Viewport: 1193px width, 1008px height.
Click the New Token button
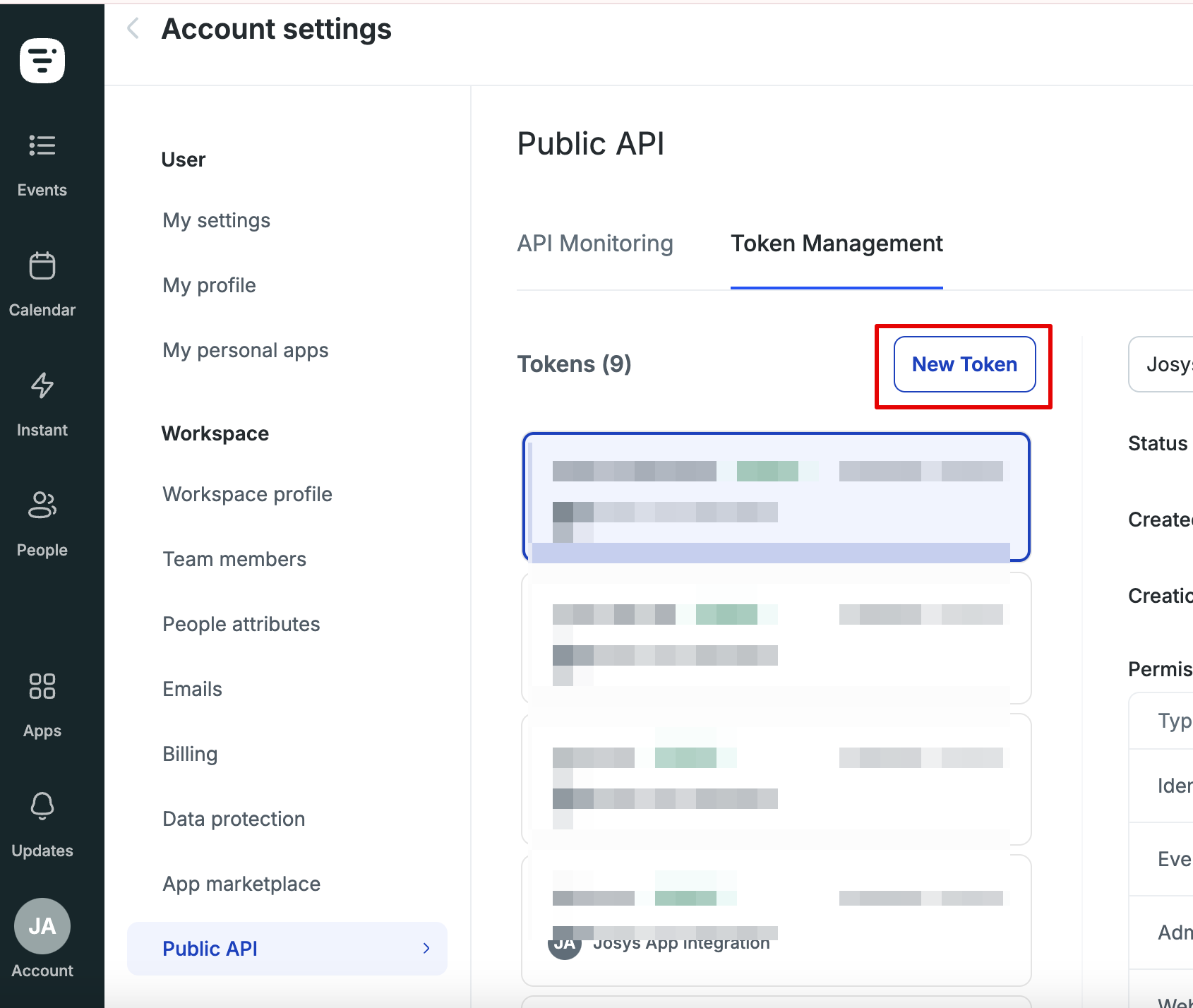pyautogui.click(x=964, y=364)
